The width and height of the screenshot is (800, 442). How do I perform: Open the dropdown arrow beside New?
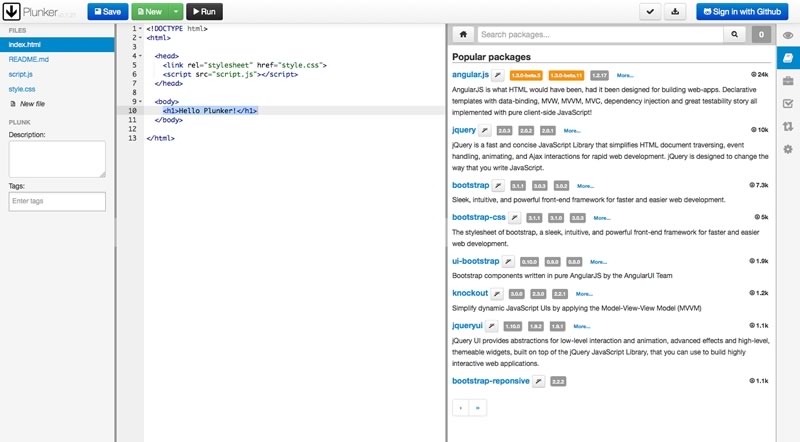point(176,12)
